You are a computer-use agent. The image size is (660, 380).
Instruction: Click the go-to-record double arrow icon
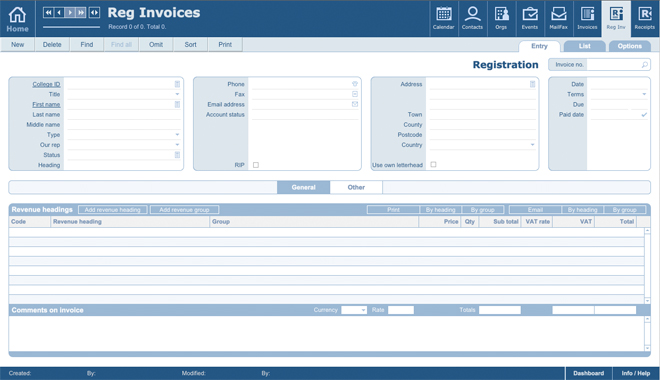pos(95,13)
